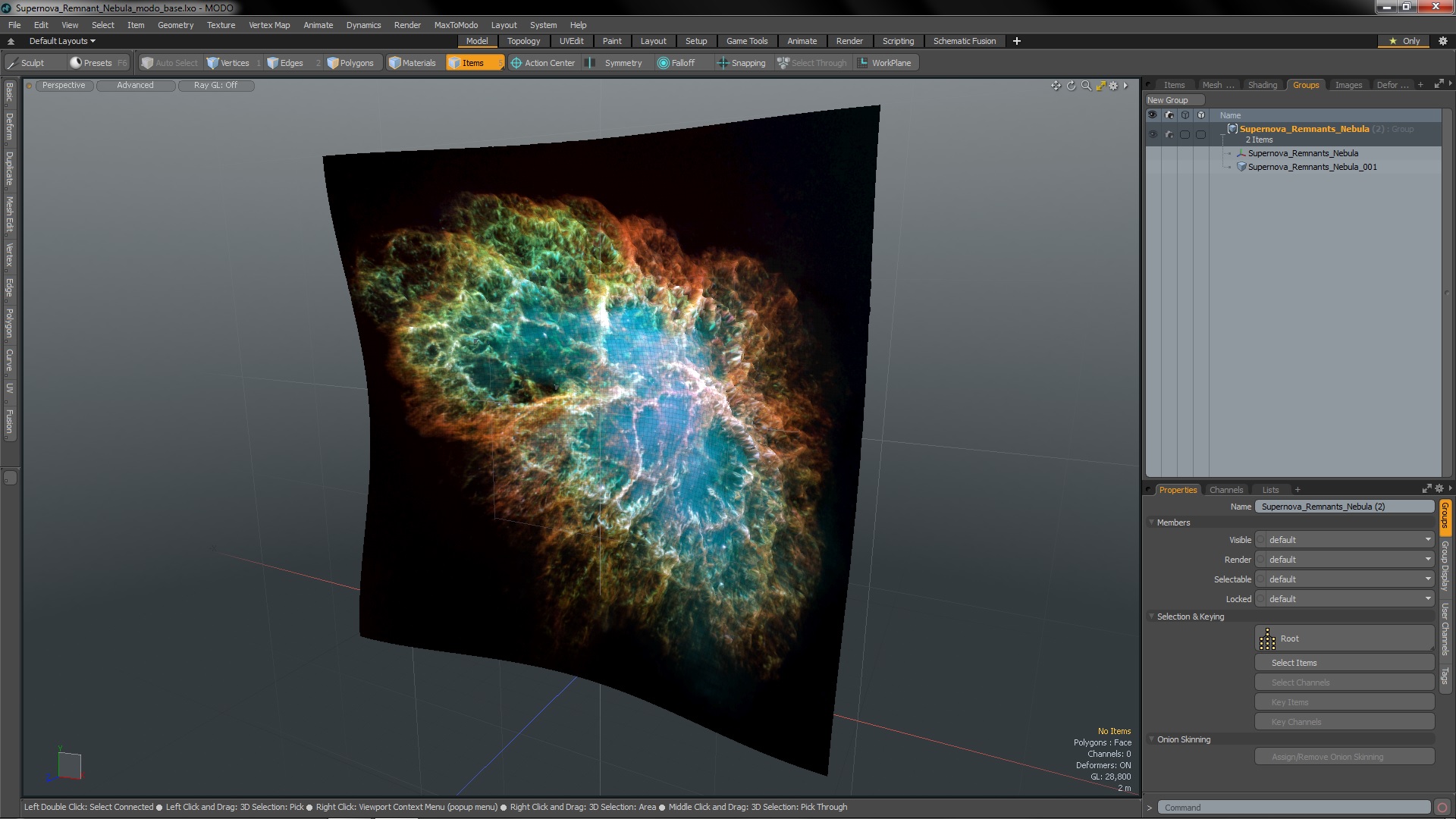Open the Visible members dropdown
1456x819 pixels.
tap(1345, 540)
